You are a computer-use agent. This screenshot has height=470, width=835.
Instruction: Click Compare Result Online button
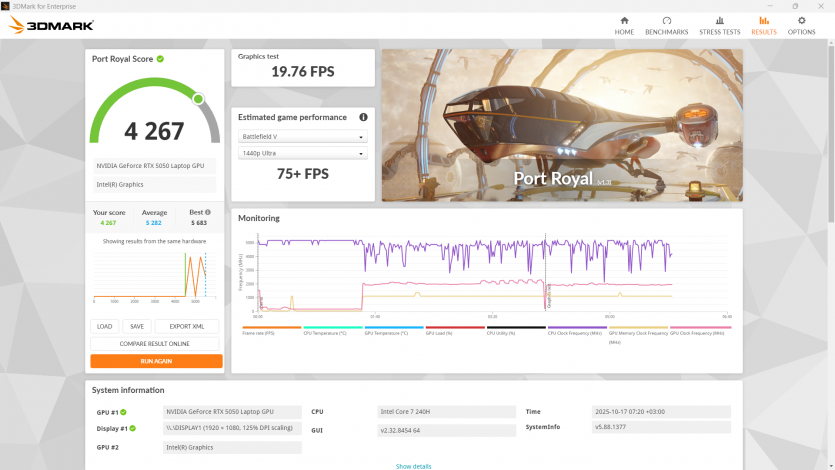(156, 343)
